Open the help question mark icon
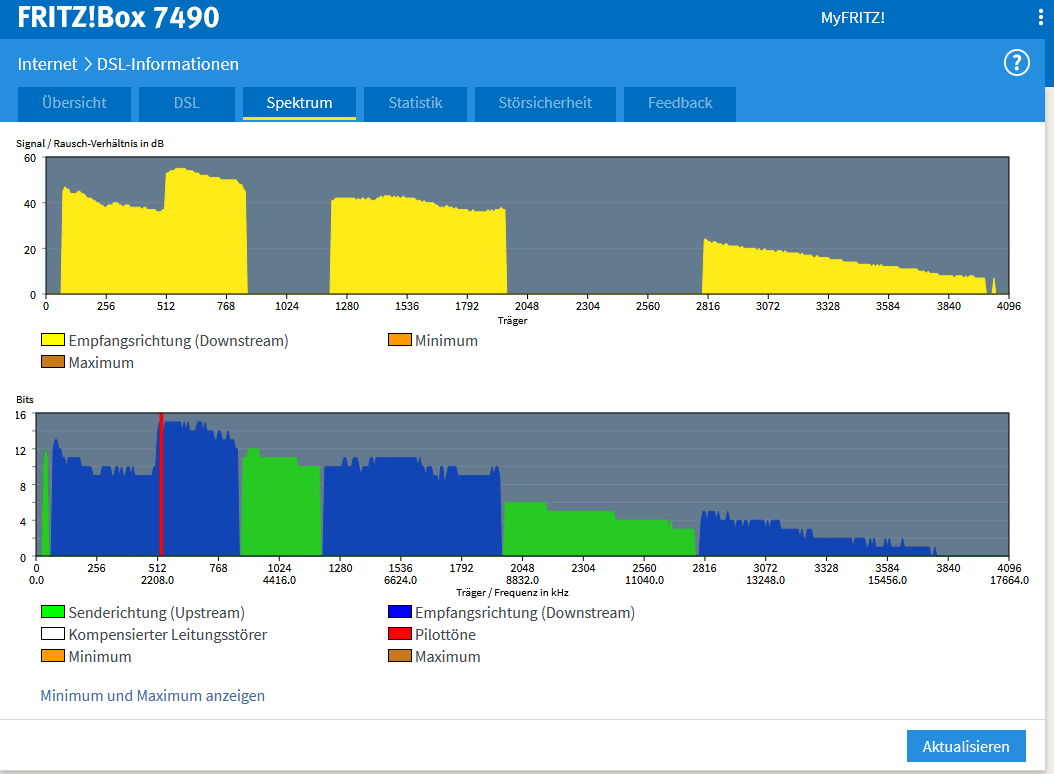Screen dimensions: 1054x774 pos(1016,63)
